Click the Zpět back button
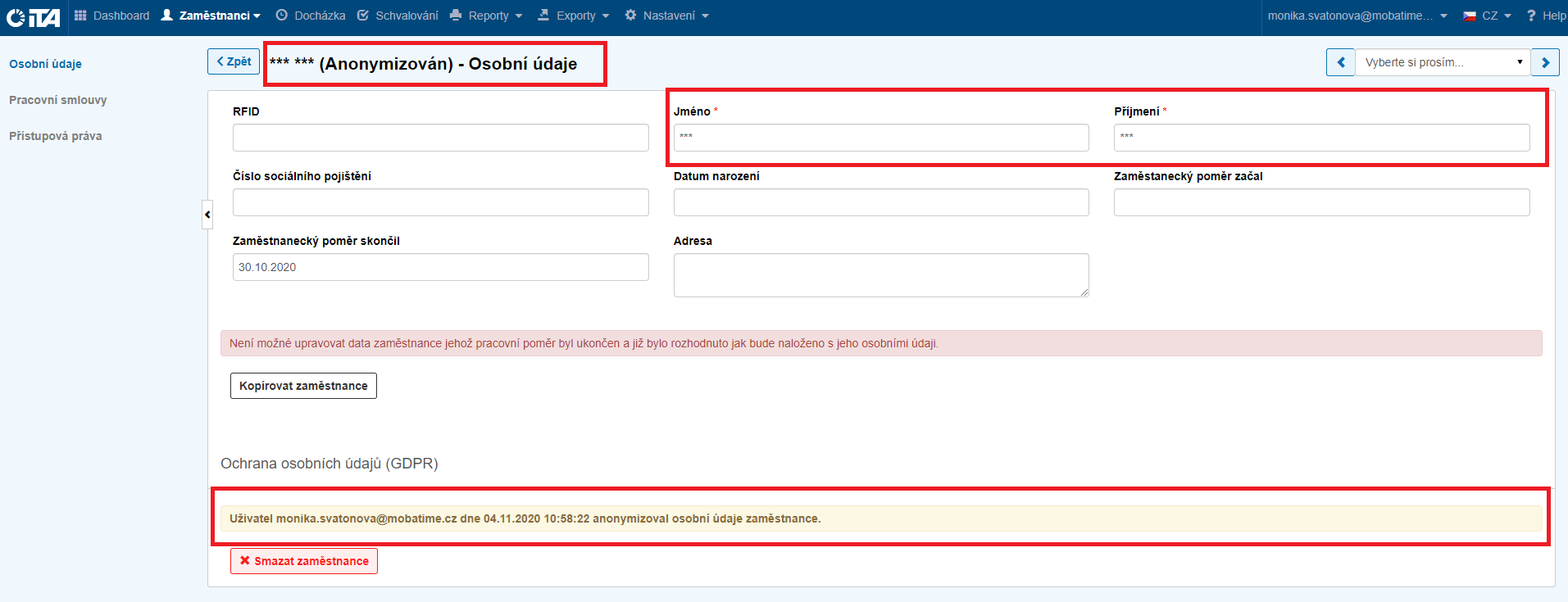The height and width of the screenshot is (602, 1568). (234, 61)
